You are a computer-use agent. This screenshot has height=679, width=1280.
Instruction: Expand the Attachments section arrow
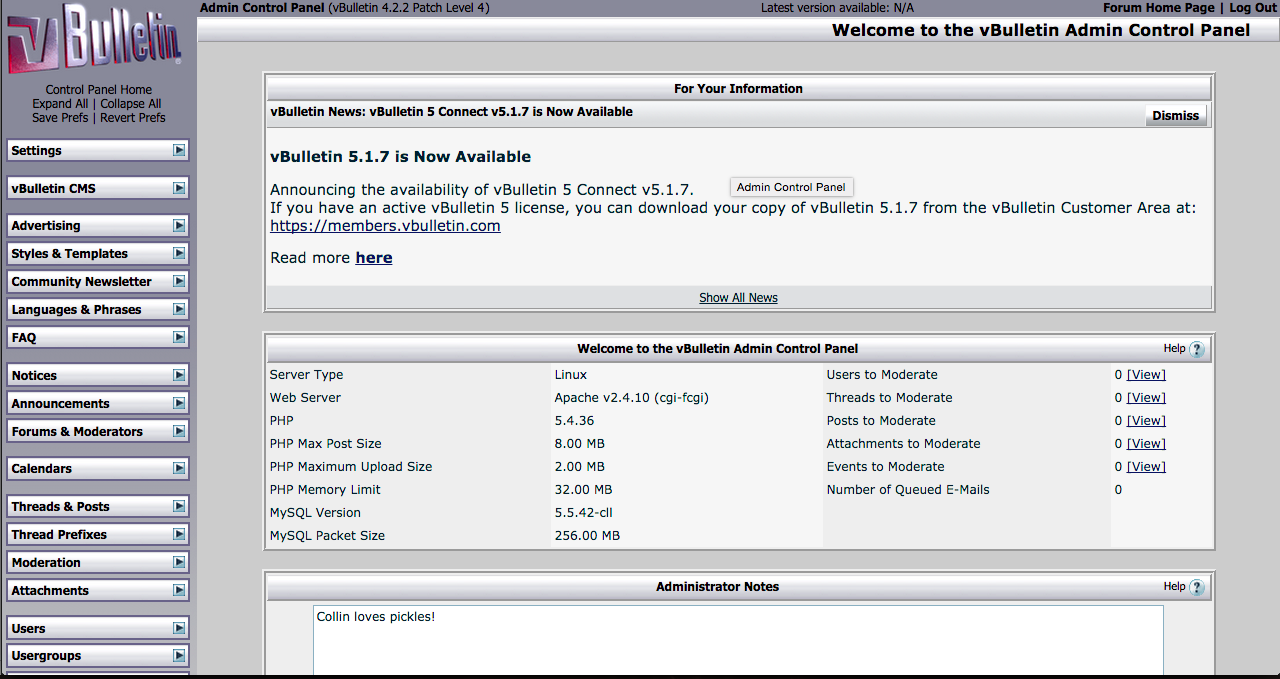click(179, 590)
